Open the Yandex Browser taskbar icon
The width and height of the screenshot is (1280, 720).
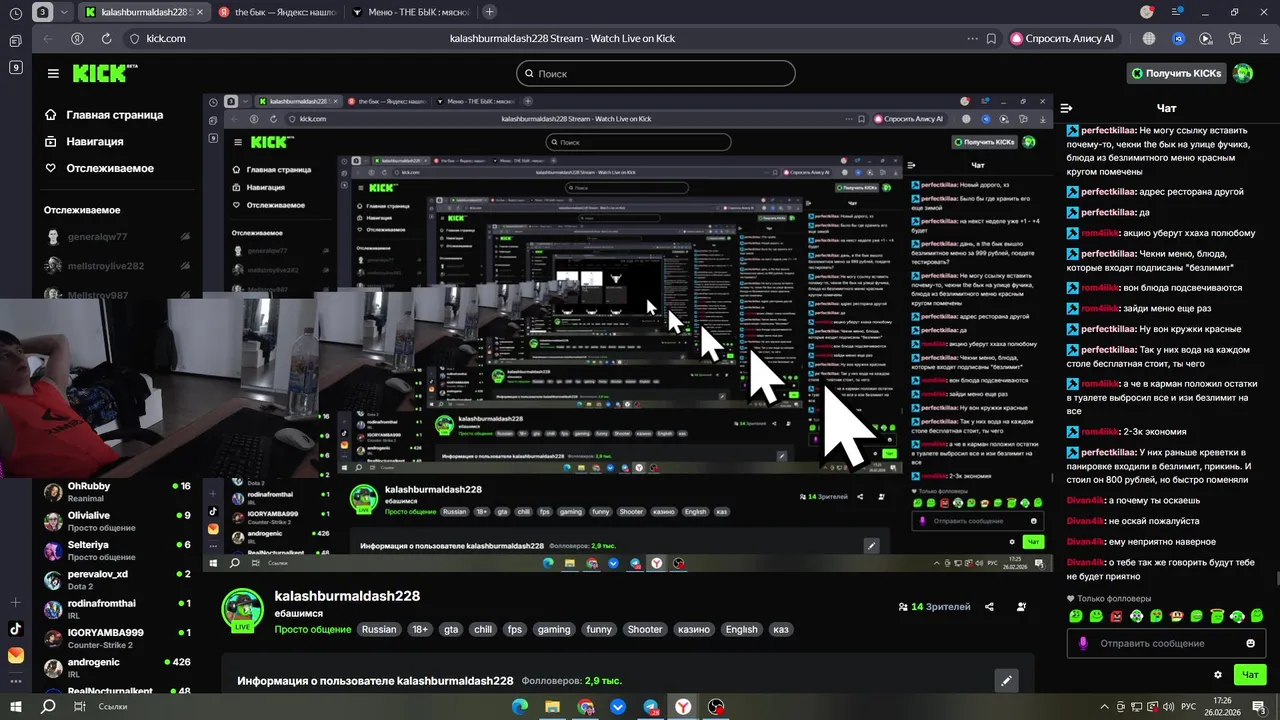[683, 706]
